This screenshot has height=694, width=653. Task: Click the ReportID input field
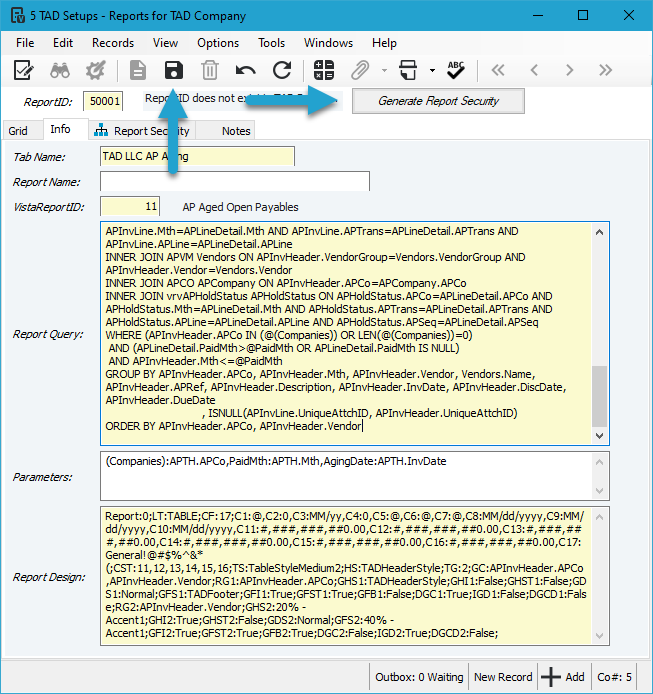point(103,101)
